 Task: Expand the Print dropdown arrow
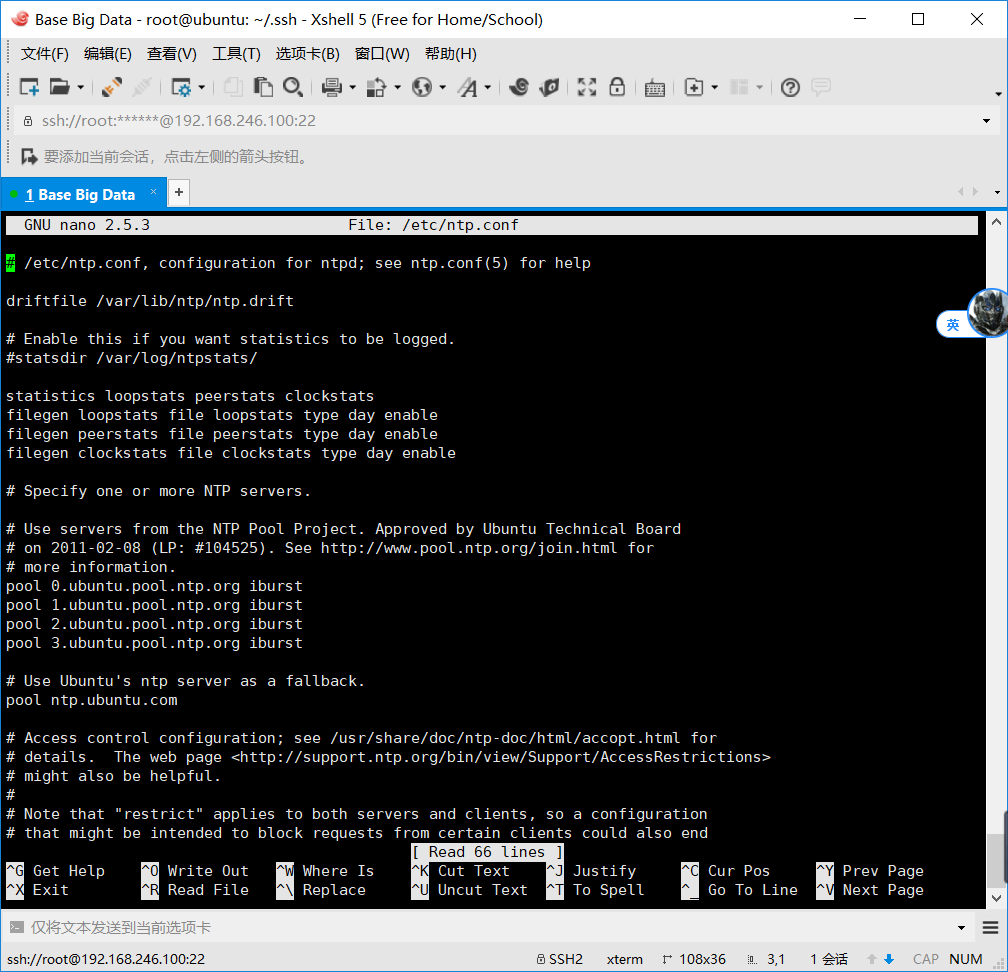point(352,87)
